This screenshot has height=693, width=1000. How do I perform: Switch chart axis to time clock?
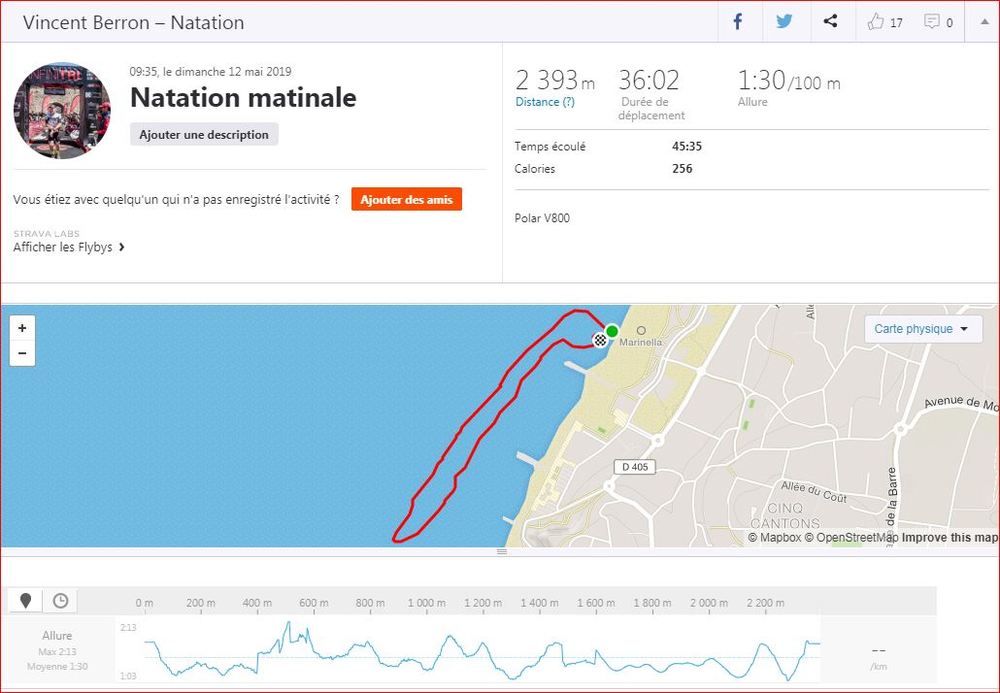click(61, 600)
